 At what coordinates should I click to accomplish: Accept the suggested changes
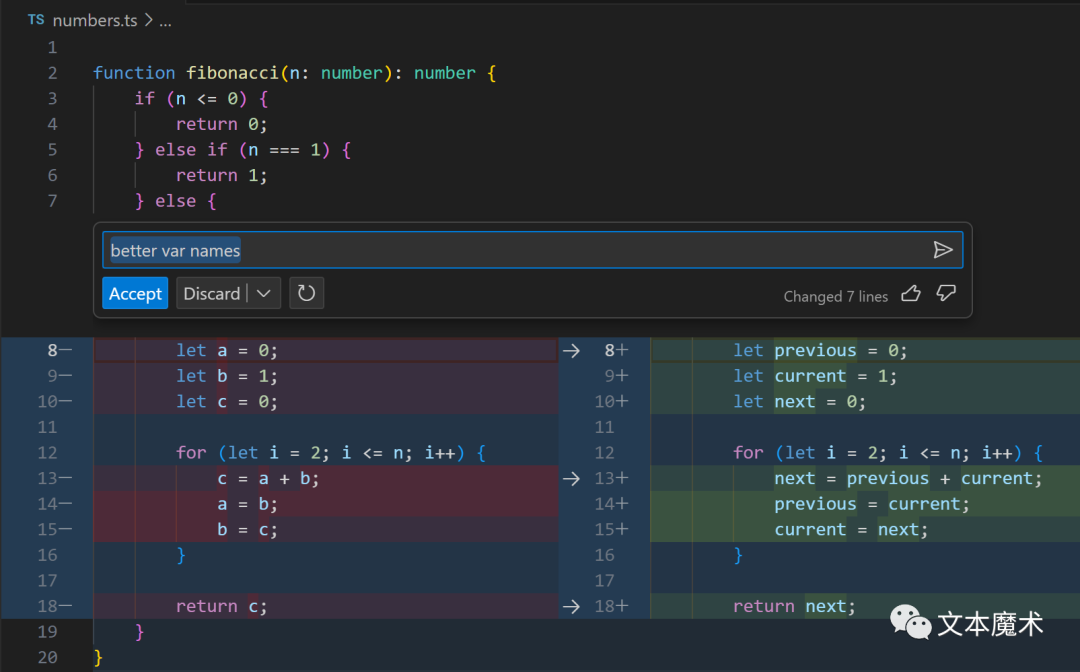click(x=135, y=293)
